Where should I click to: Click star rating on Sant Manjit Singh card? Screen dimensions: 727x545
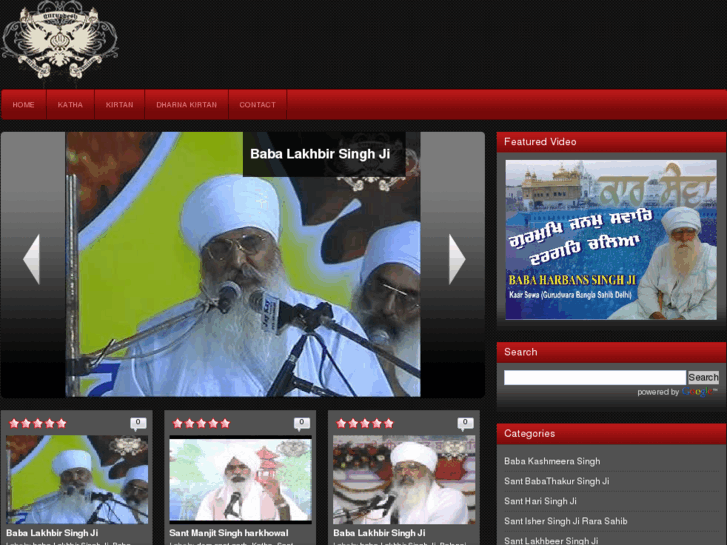coord(202,423)
